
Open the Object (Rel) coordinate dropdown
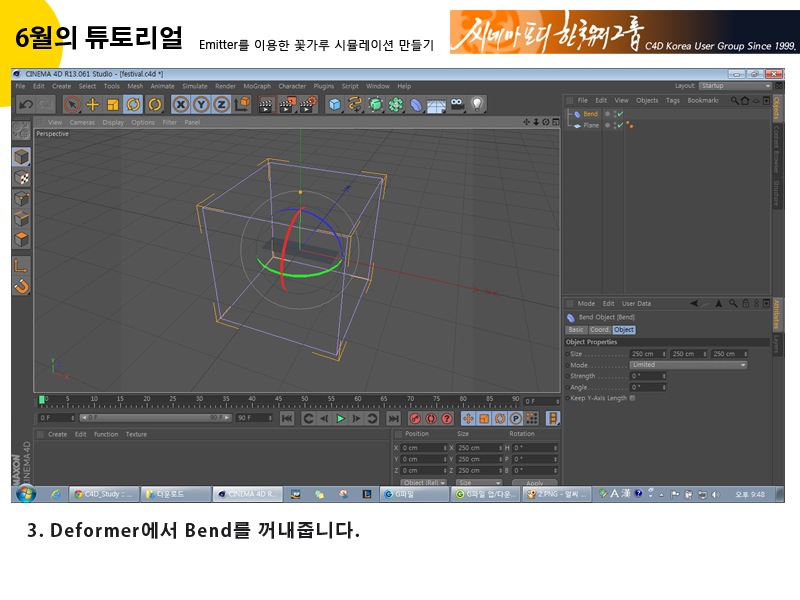423,482
